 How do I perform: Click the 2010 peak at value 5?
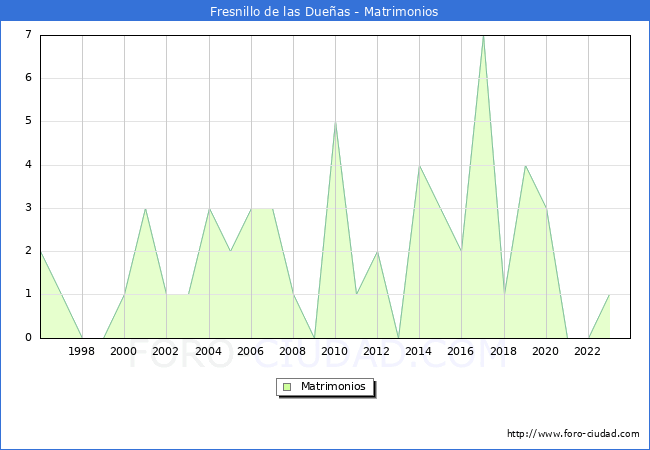coord(335,122)
